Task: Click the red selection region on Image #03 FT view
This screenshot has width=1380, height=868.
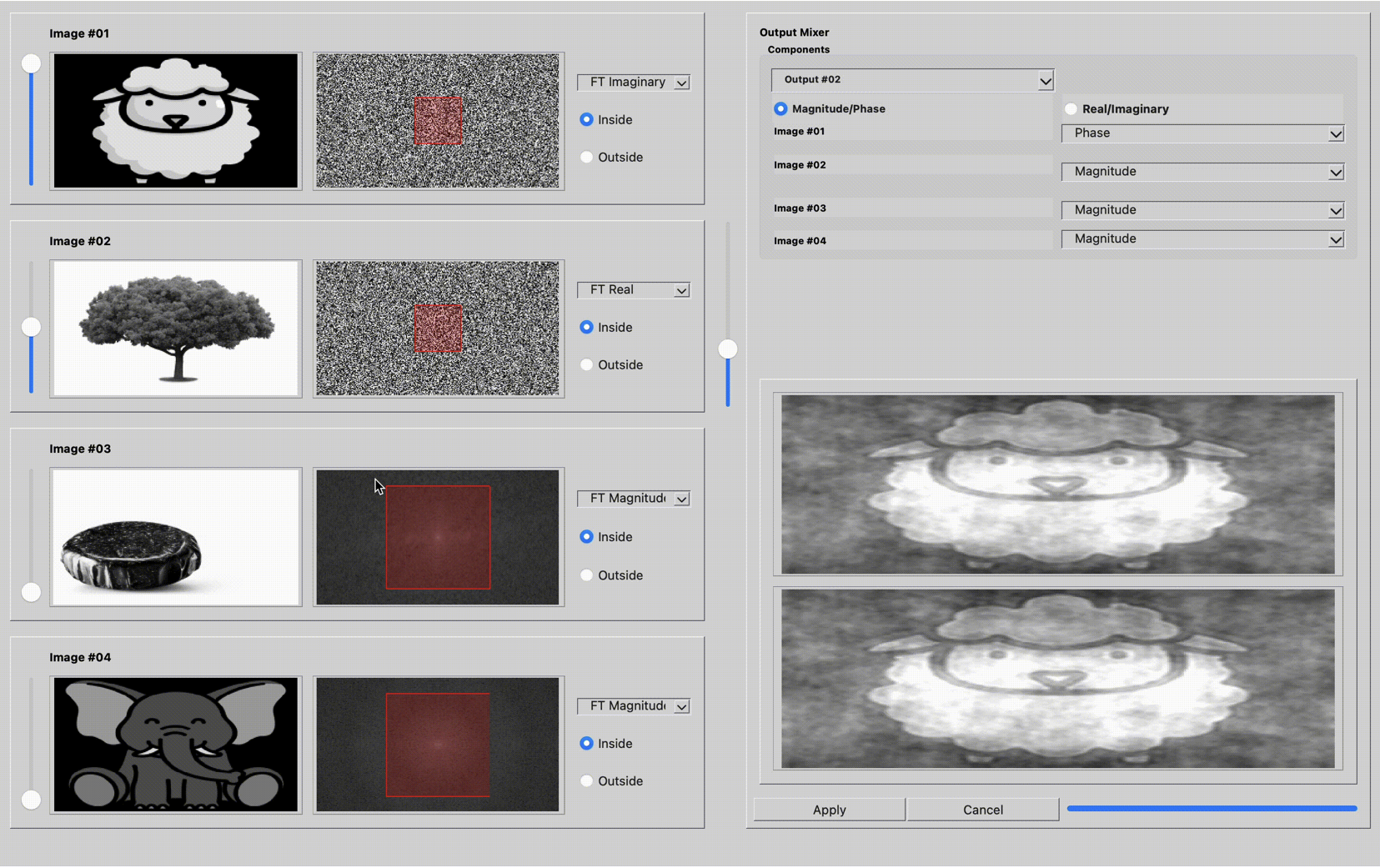Action: pos(438,536)
